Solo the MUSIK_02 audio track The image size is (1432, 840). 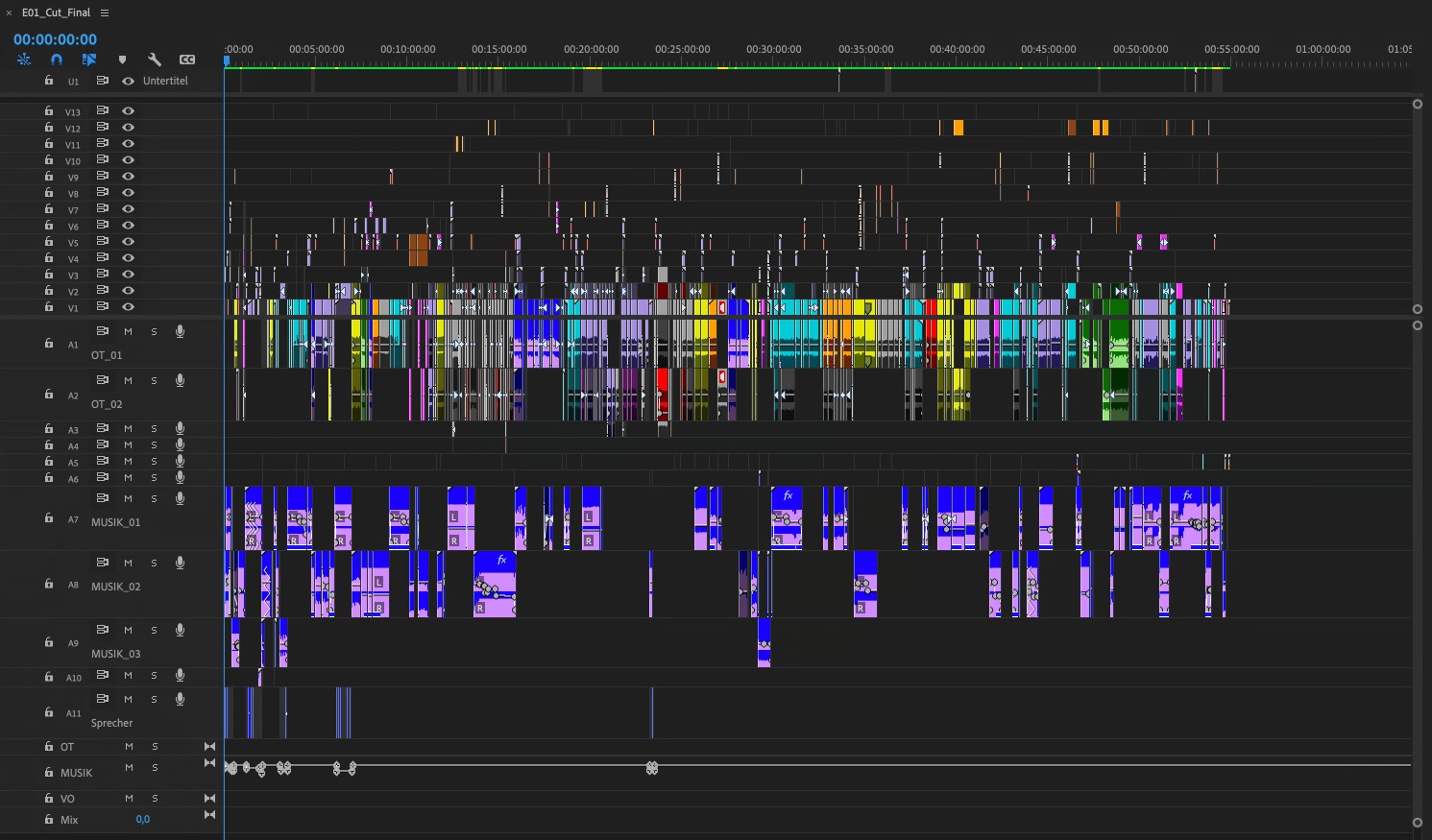[154, 563]
